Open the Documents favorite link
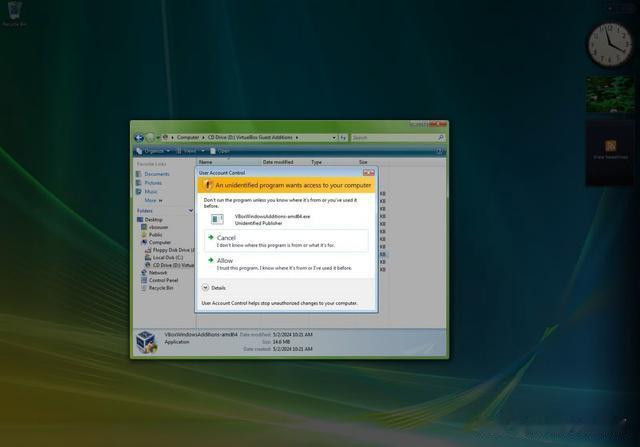This screenshot has height=447, width=640. (x=157, y=174)
